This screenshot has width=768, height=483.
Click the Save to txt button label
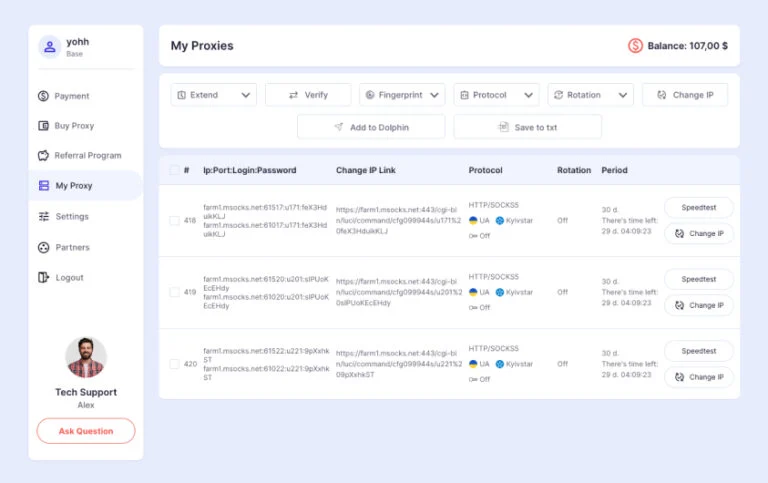536,127
